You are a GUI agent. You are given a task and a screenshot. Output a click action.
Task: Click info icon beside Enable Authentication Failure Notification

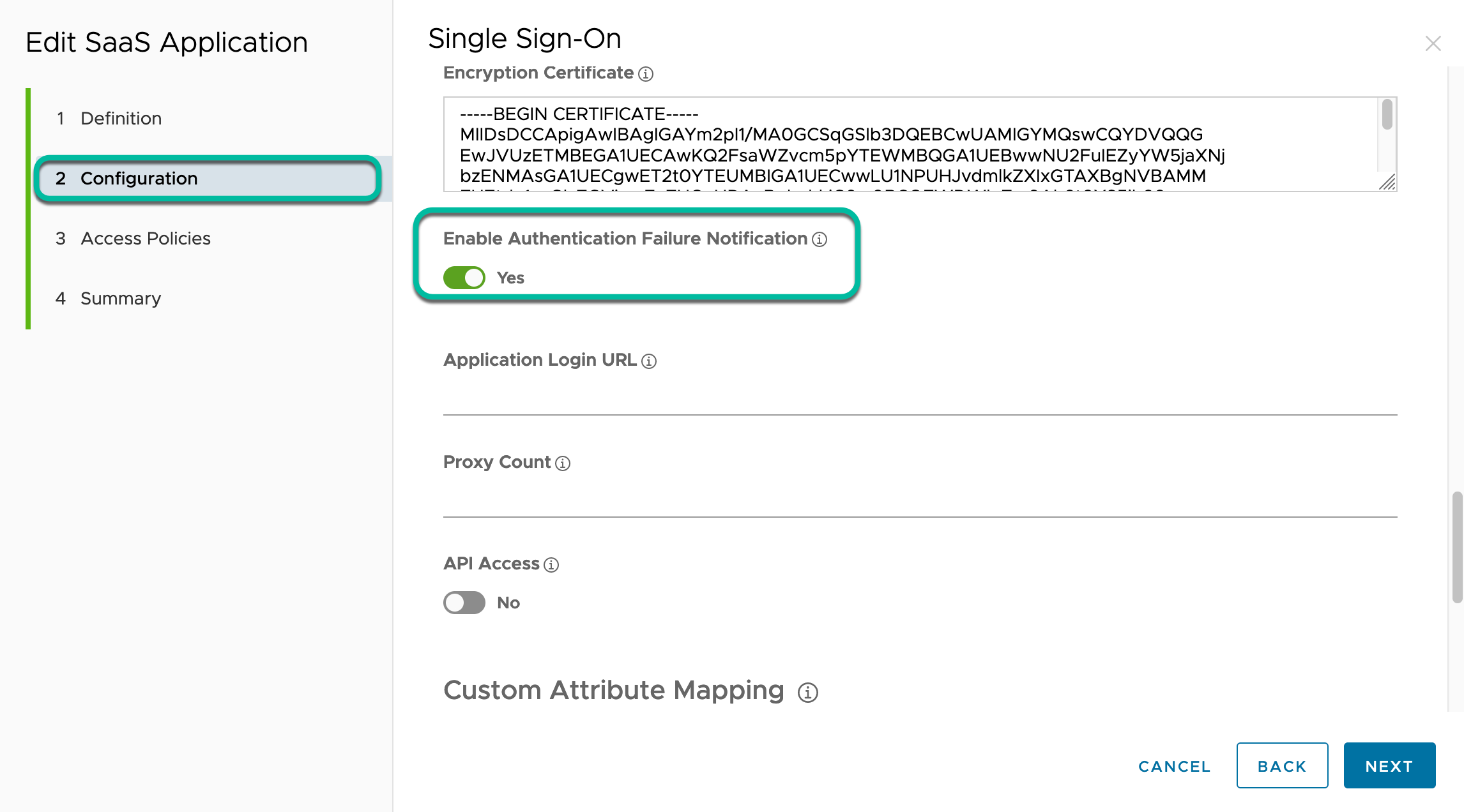pyautogui.click(x=820, y=239)
